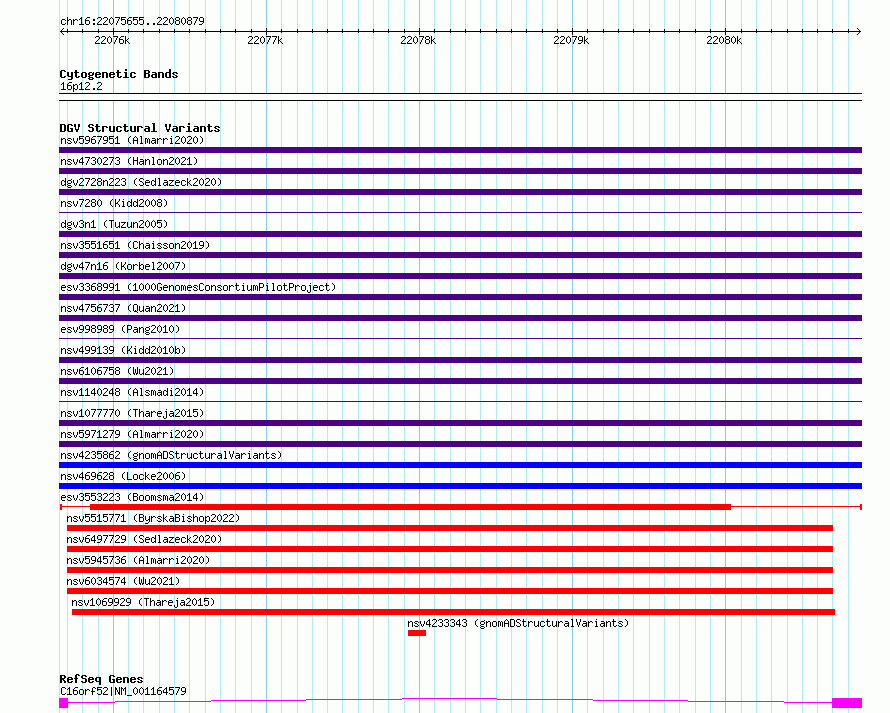Screen dimensions: 890x713
Task: Click nsv6106758 (Wu2021) variant label
Action: point(117,371)
